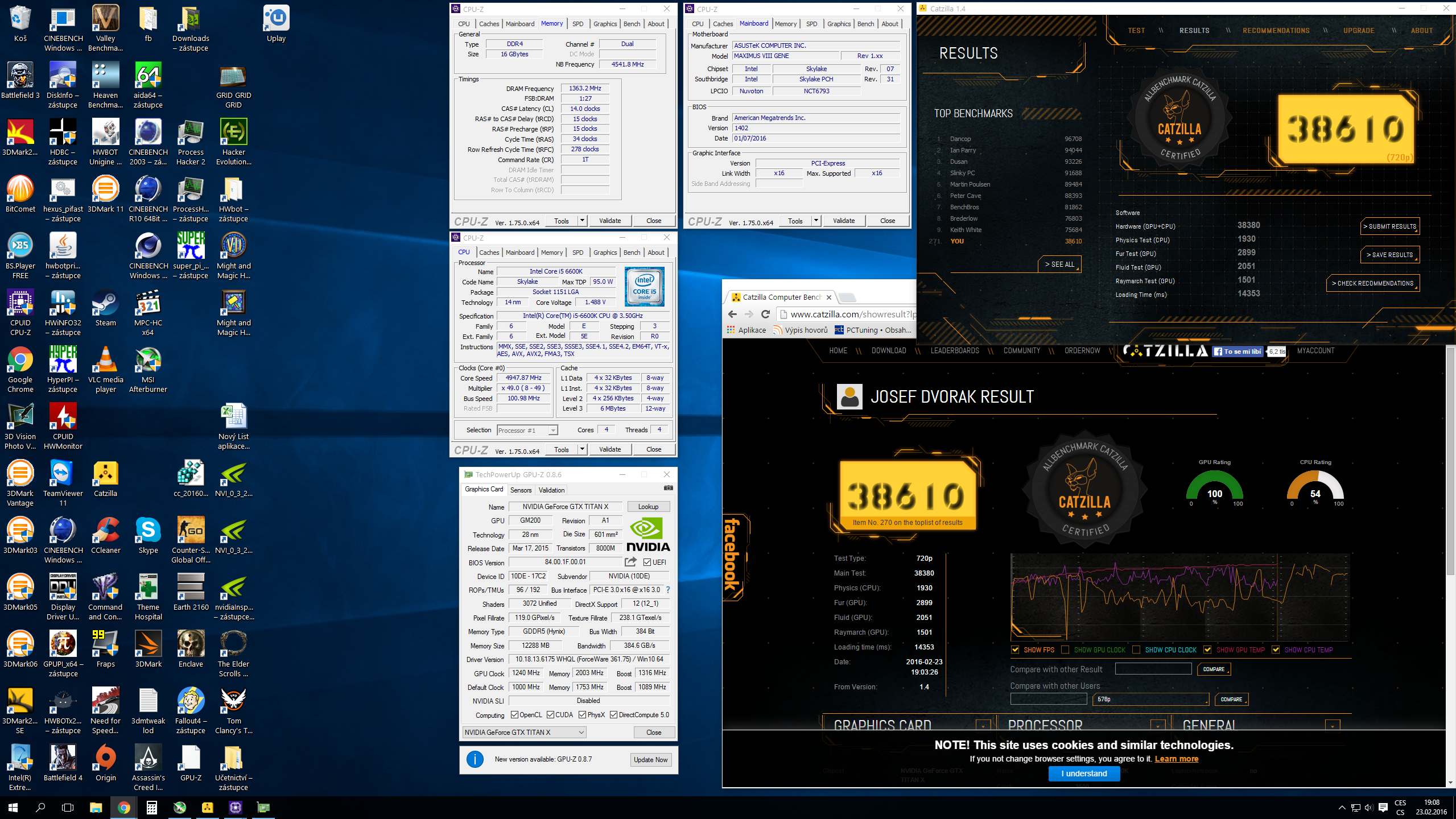The image size is (1456, 819).
Task: Toggle the OpenCL checkbox in GPU-Z
Action: coord(514,715)
